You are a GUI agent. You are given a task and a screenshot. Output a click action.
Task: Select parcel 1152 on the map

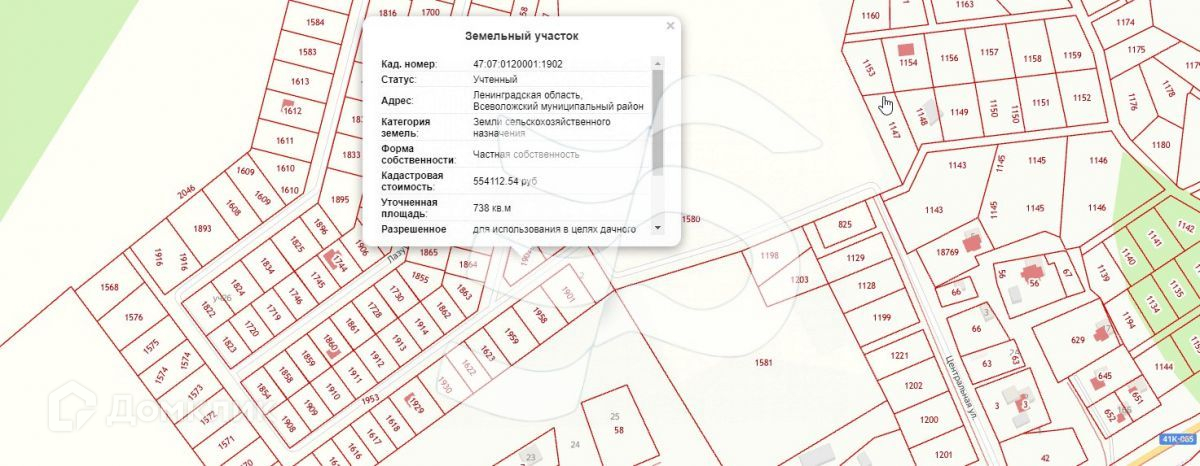[x=1081, y=97]
